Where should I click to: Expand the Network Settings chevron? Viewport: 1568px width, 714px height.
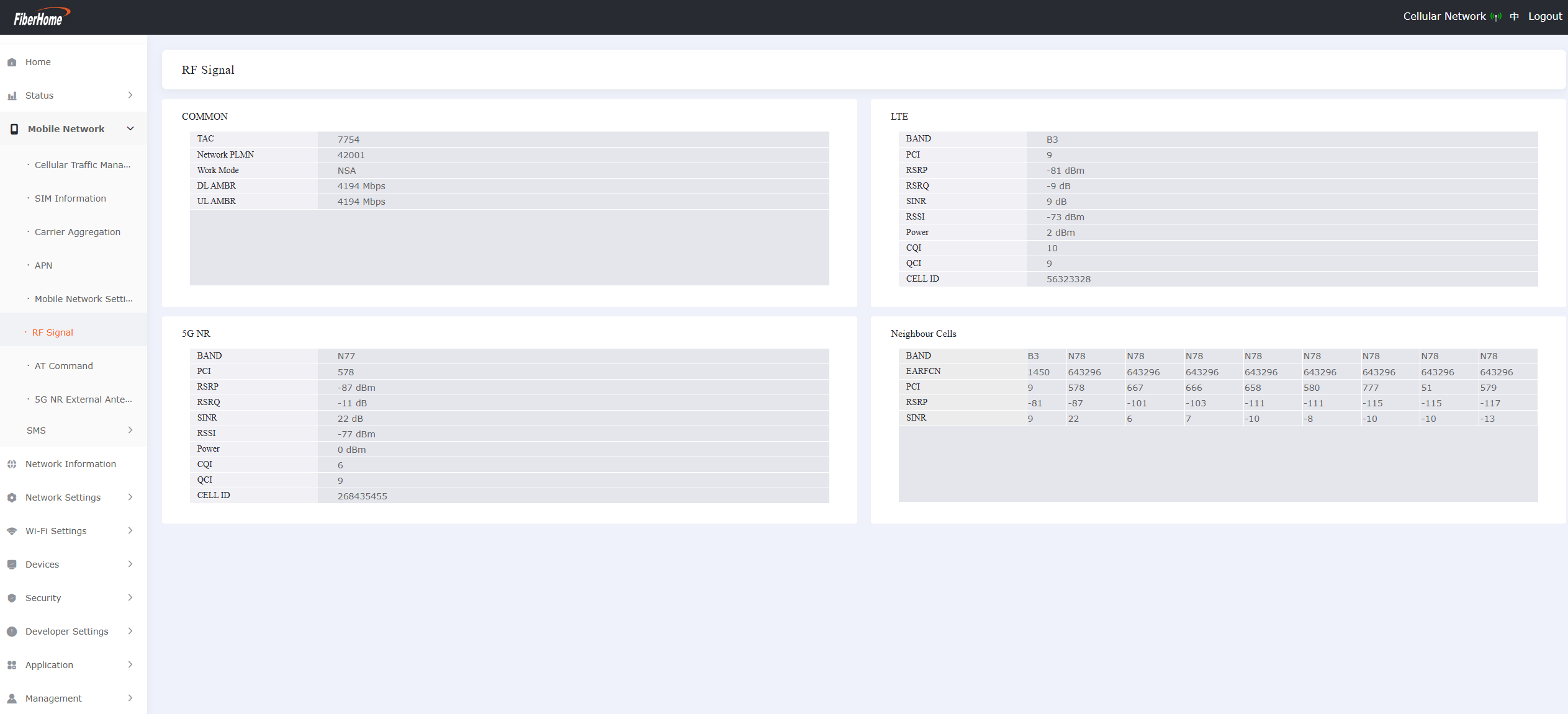130,497
